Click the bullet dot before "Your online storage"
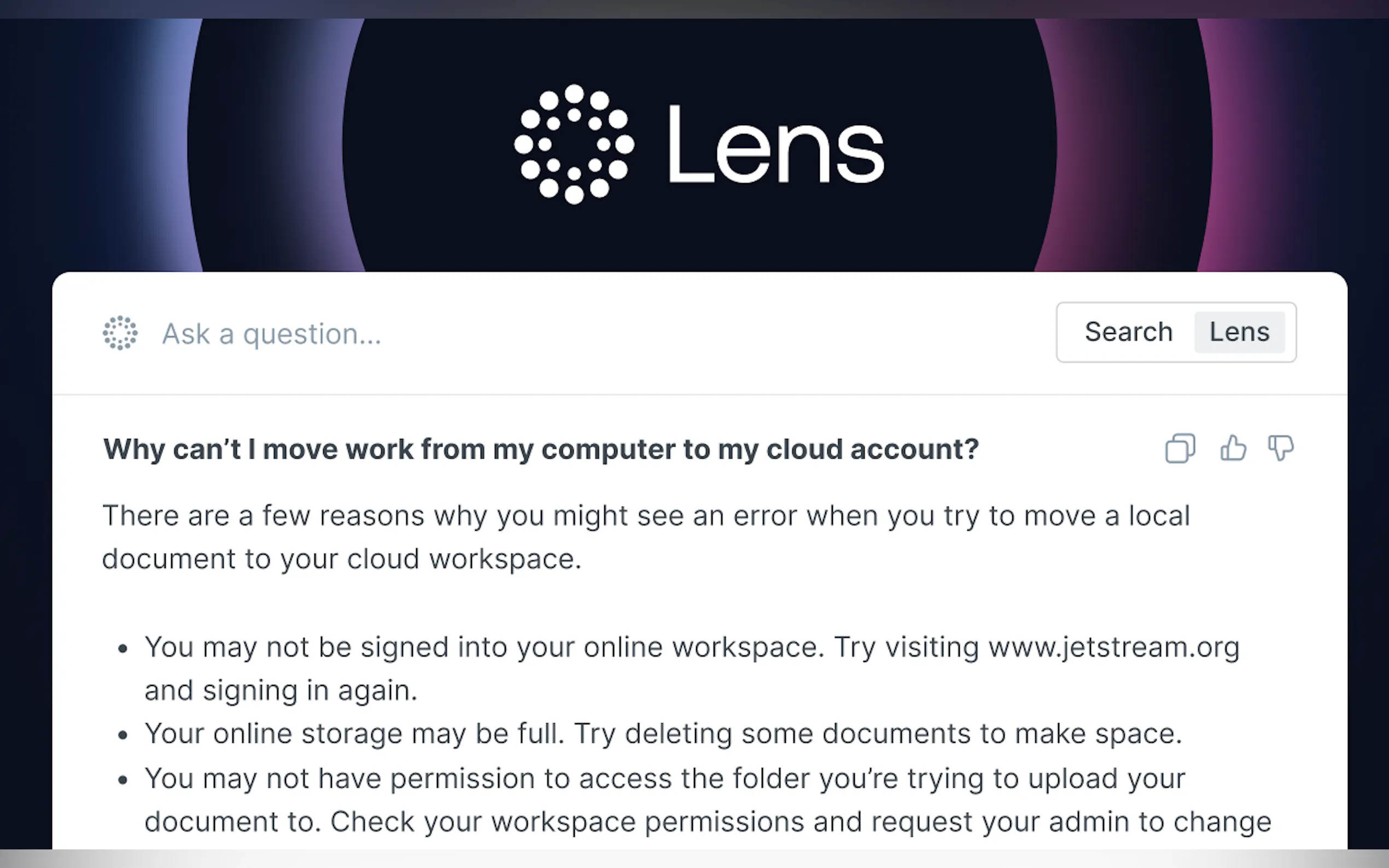Image resolution: width=1389 pixels, height=868 pixels. (122, 735)
